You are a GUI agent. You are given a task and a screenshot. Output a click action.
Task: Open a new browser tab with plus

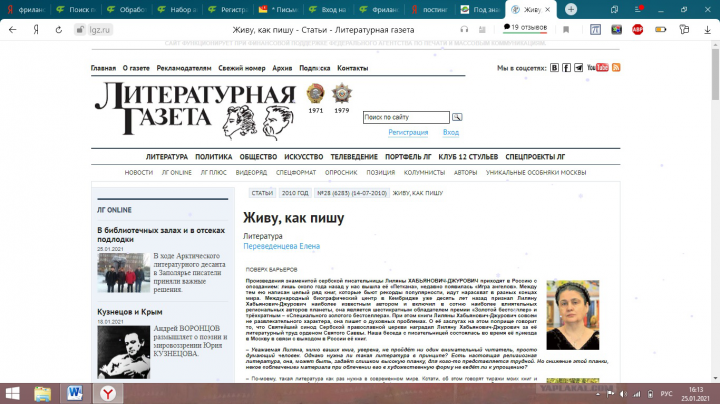coord(571,9)
